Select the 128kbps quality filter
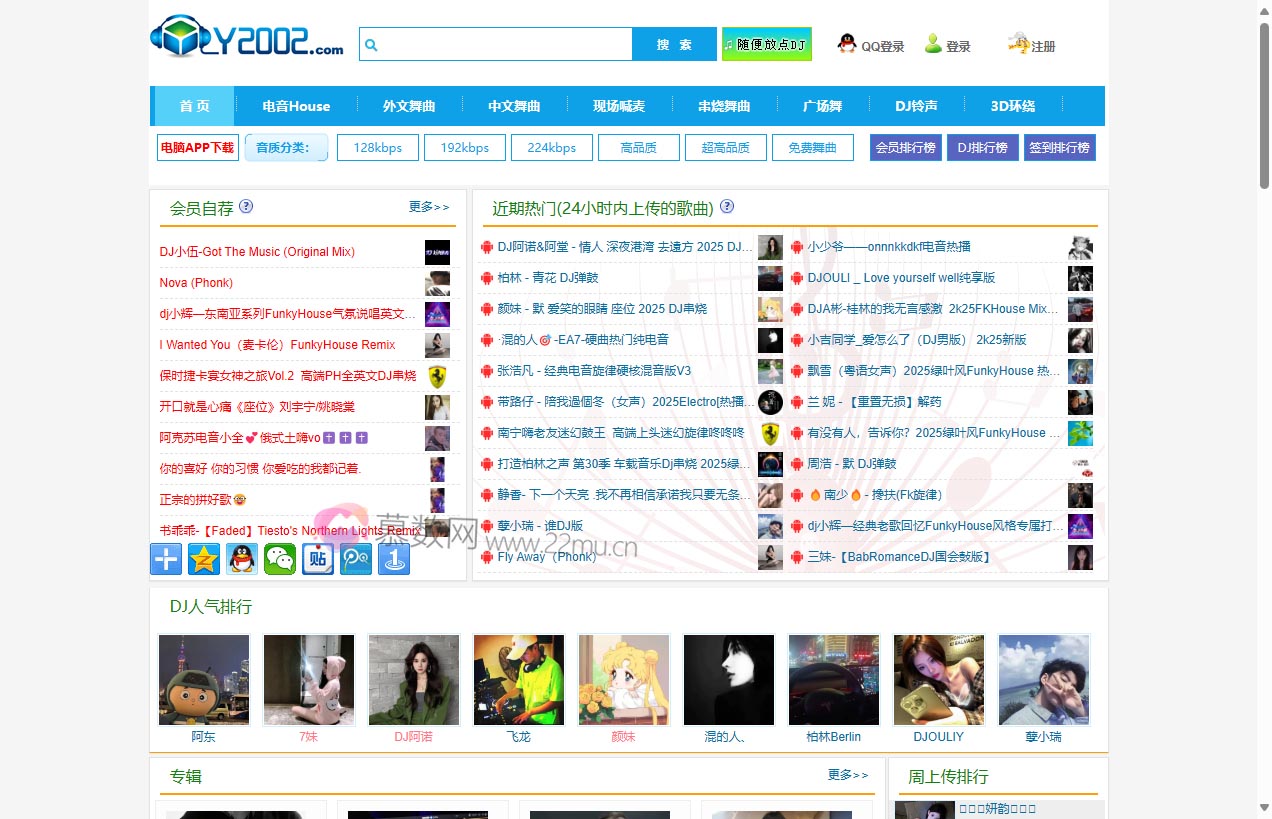The height and width of the screenshot is (819, 1272). pos(377,148)
